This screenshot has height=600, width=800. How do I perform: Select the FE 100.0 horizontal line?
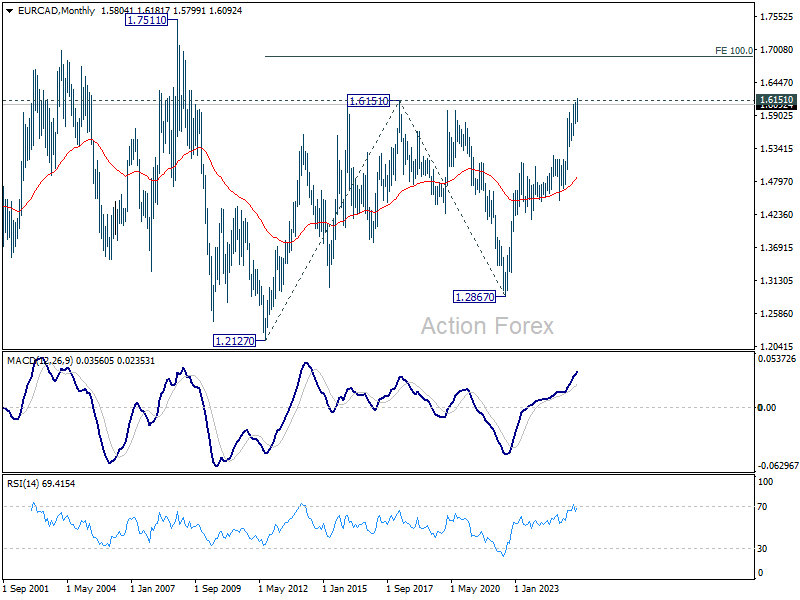[509, 56]
